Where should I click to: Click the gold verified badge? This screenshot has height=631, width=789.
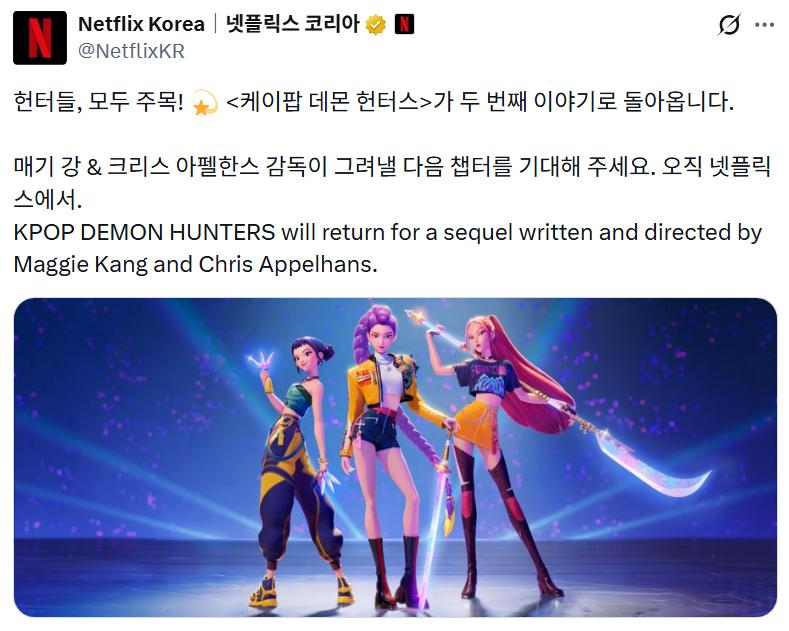pyautogui.click(x=375, y=24)
